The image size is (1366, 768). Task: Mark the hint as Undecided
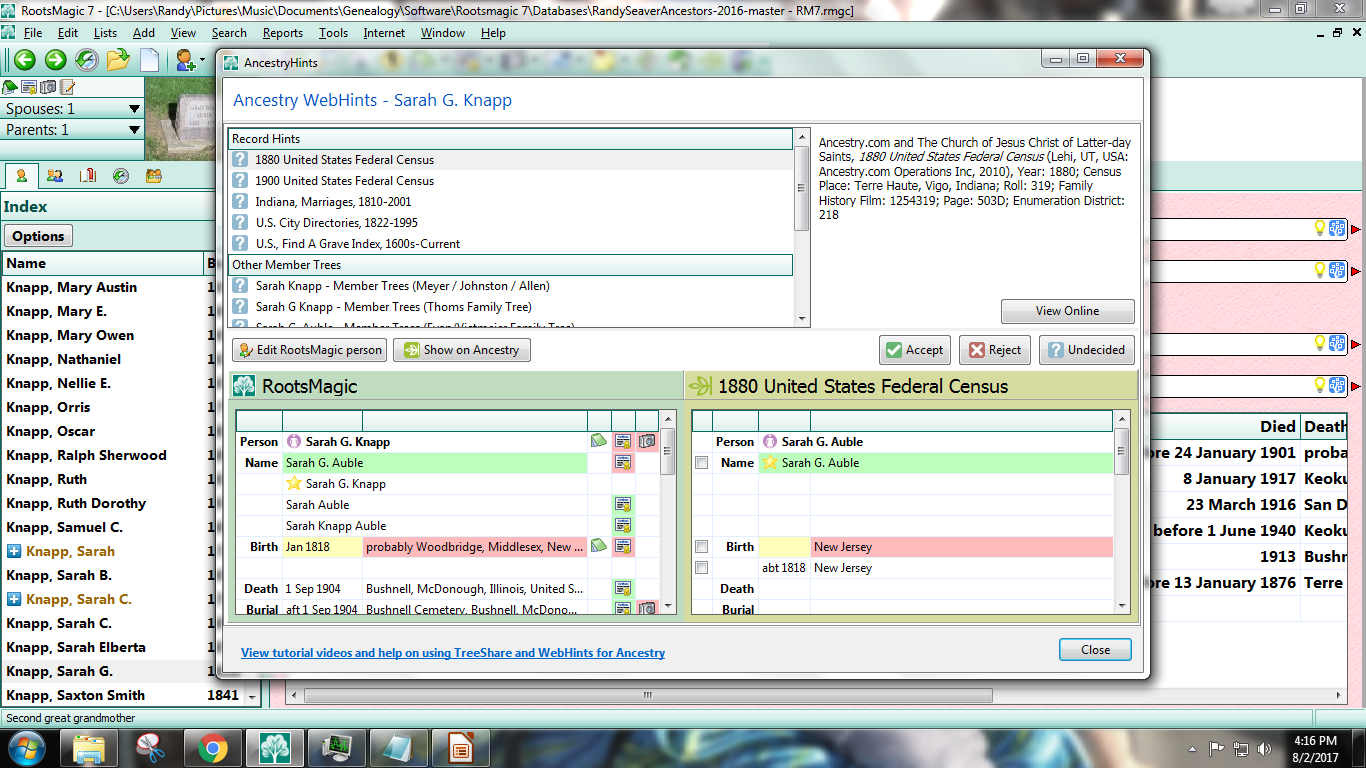[1086, 350]
